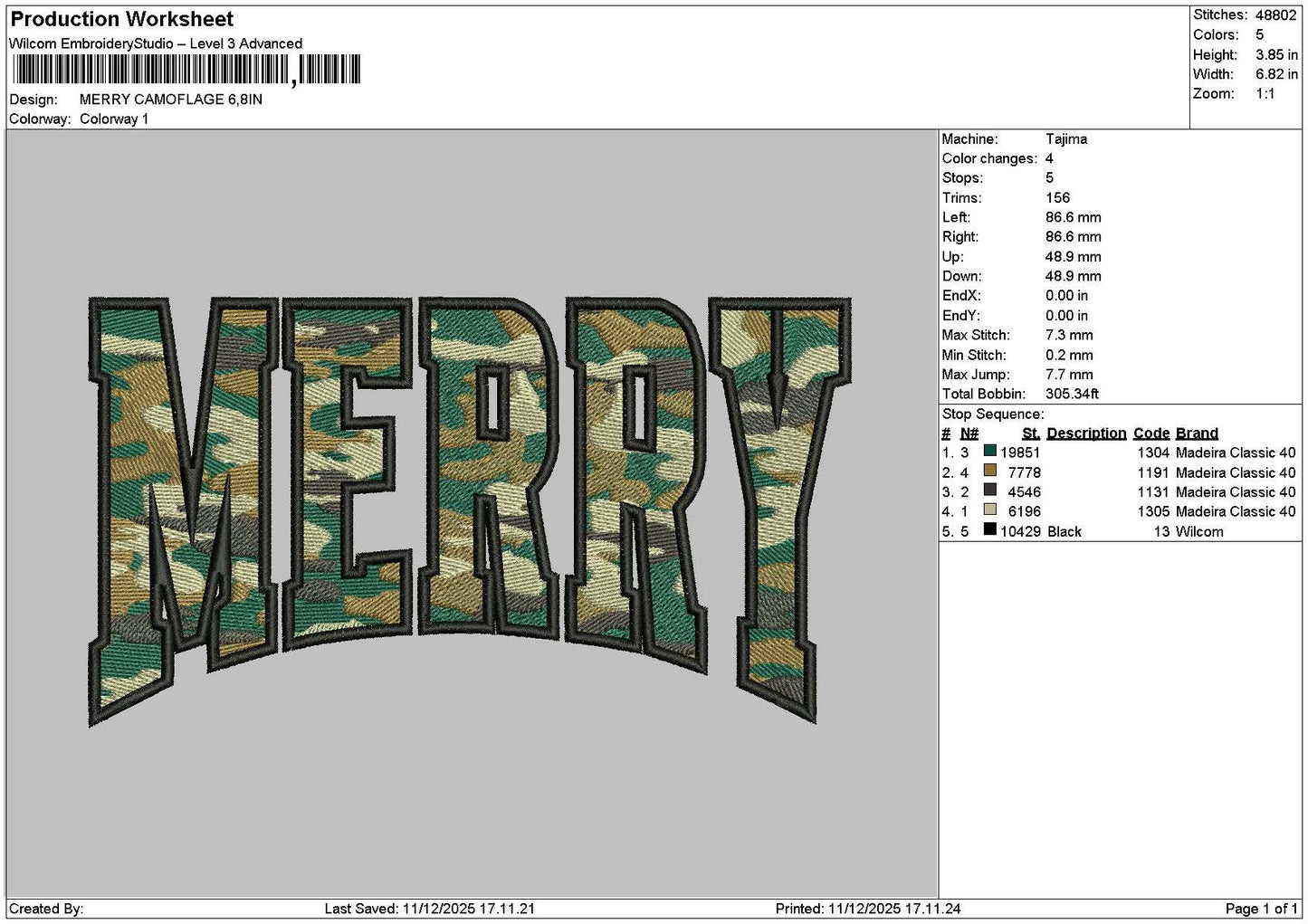Click the Stitches value 48802
This screenshot has height=924, width=1308.
[1275, 15]
